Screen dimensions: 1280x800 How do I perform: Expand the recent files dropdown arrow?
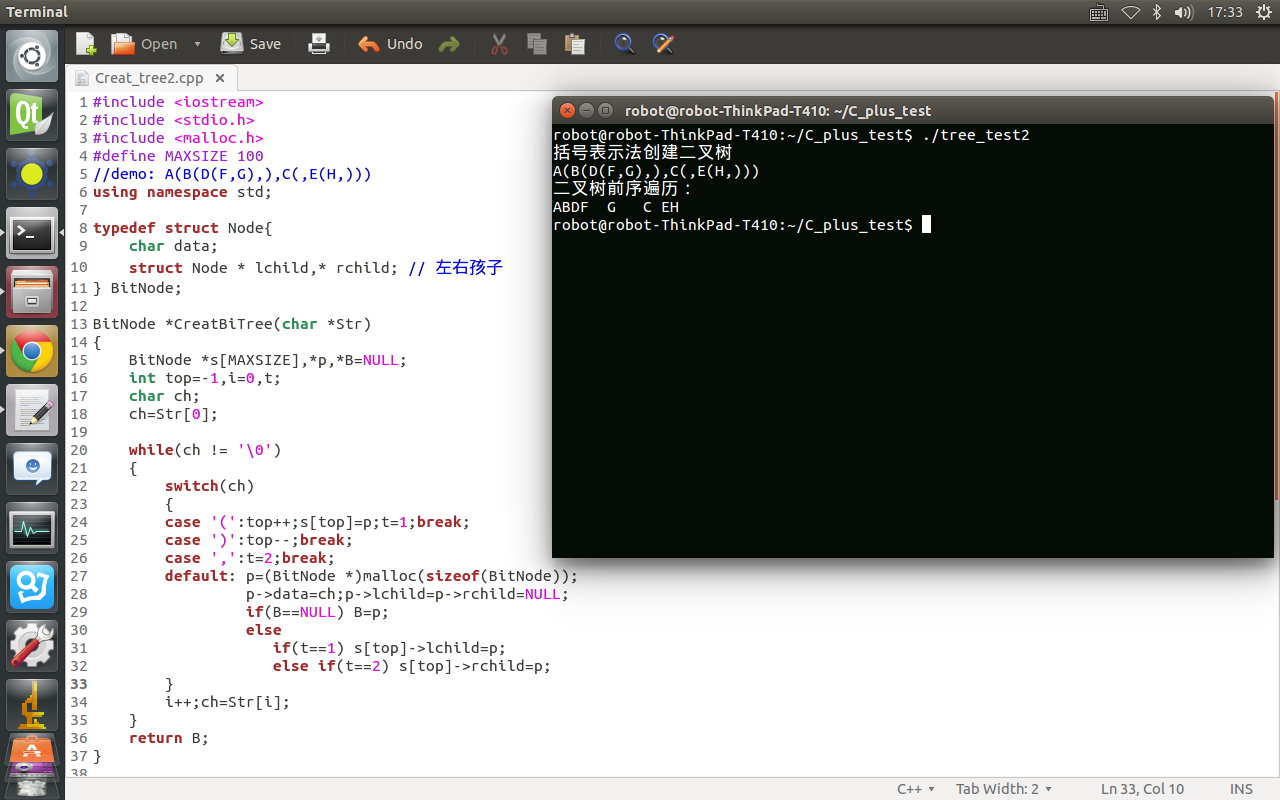[197, 44]
